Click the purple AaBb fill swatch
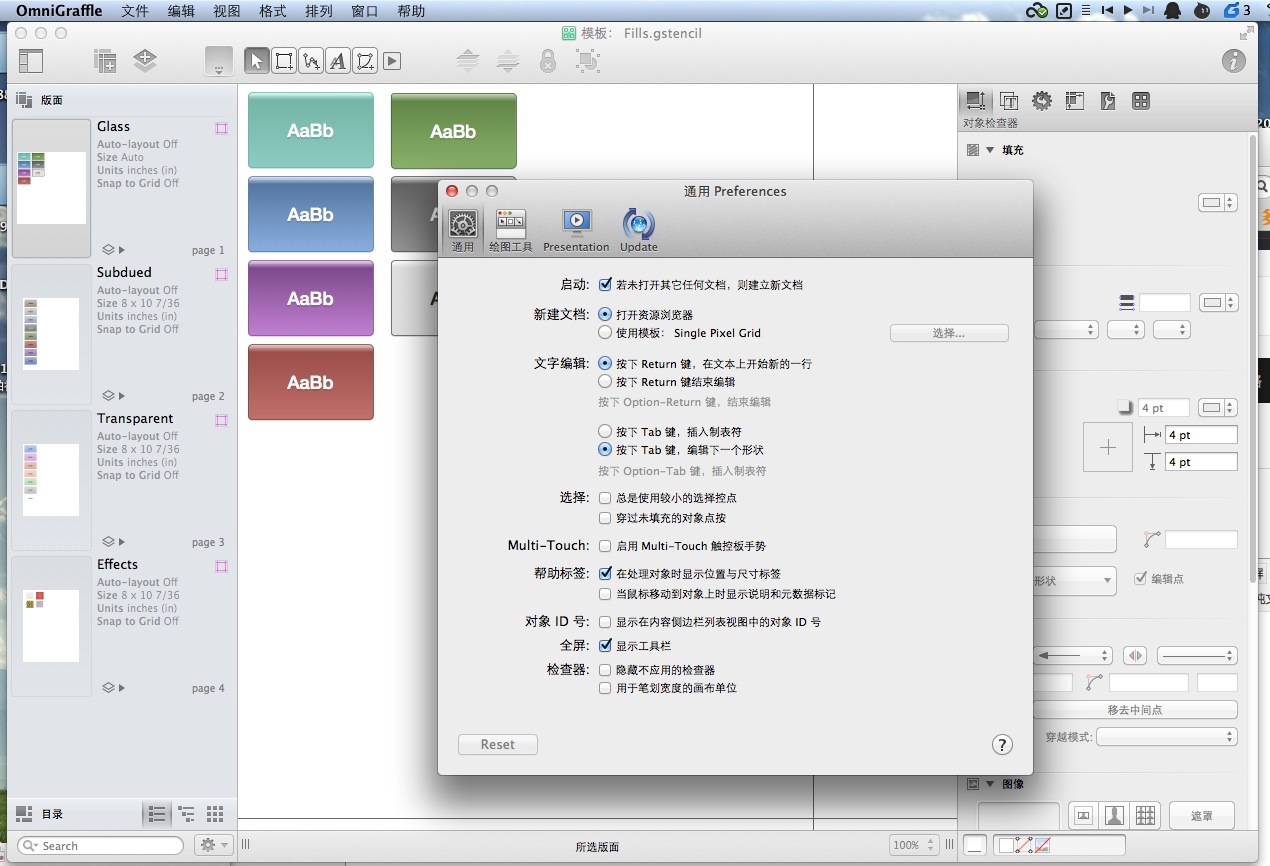The image size is (1270, 866). click(311, 298)
